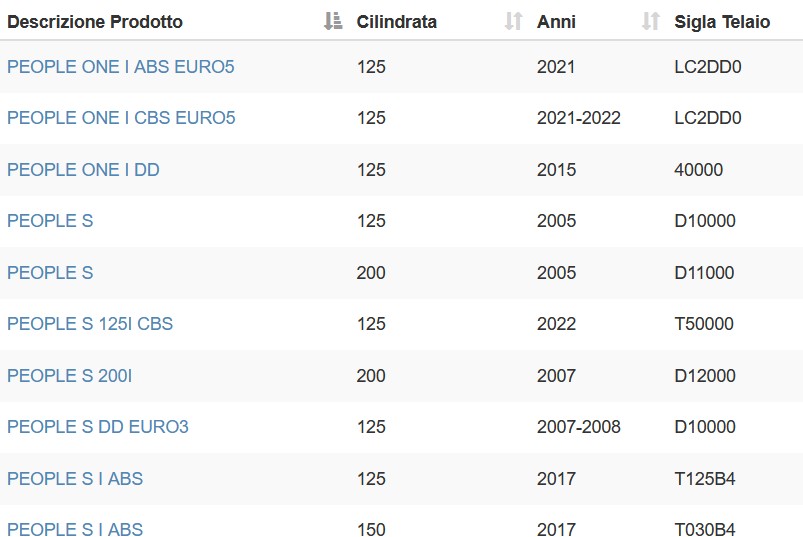Screen dimensions: 803x537
Task: Open PEOPLE ONE I ABS EURO5 link
Action: 121,67
